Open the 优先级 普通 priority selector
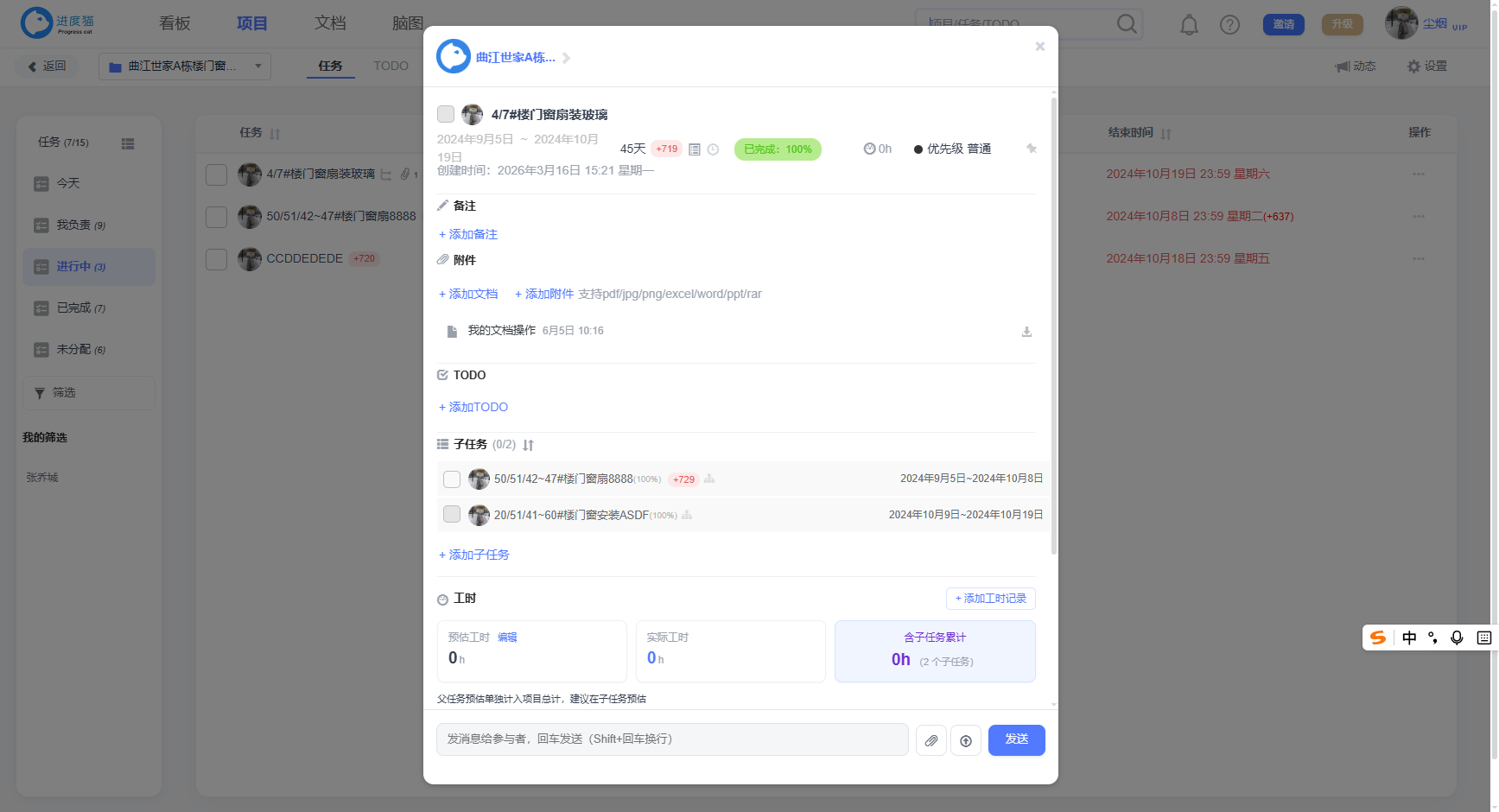 [x=952, y=149]
